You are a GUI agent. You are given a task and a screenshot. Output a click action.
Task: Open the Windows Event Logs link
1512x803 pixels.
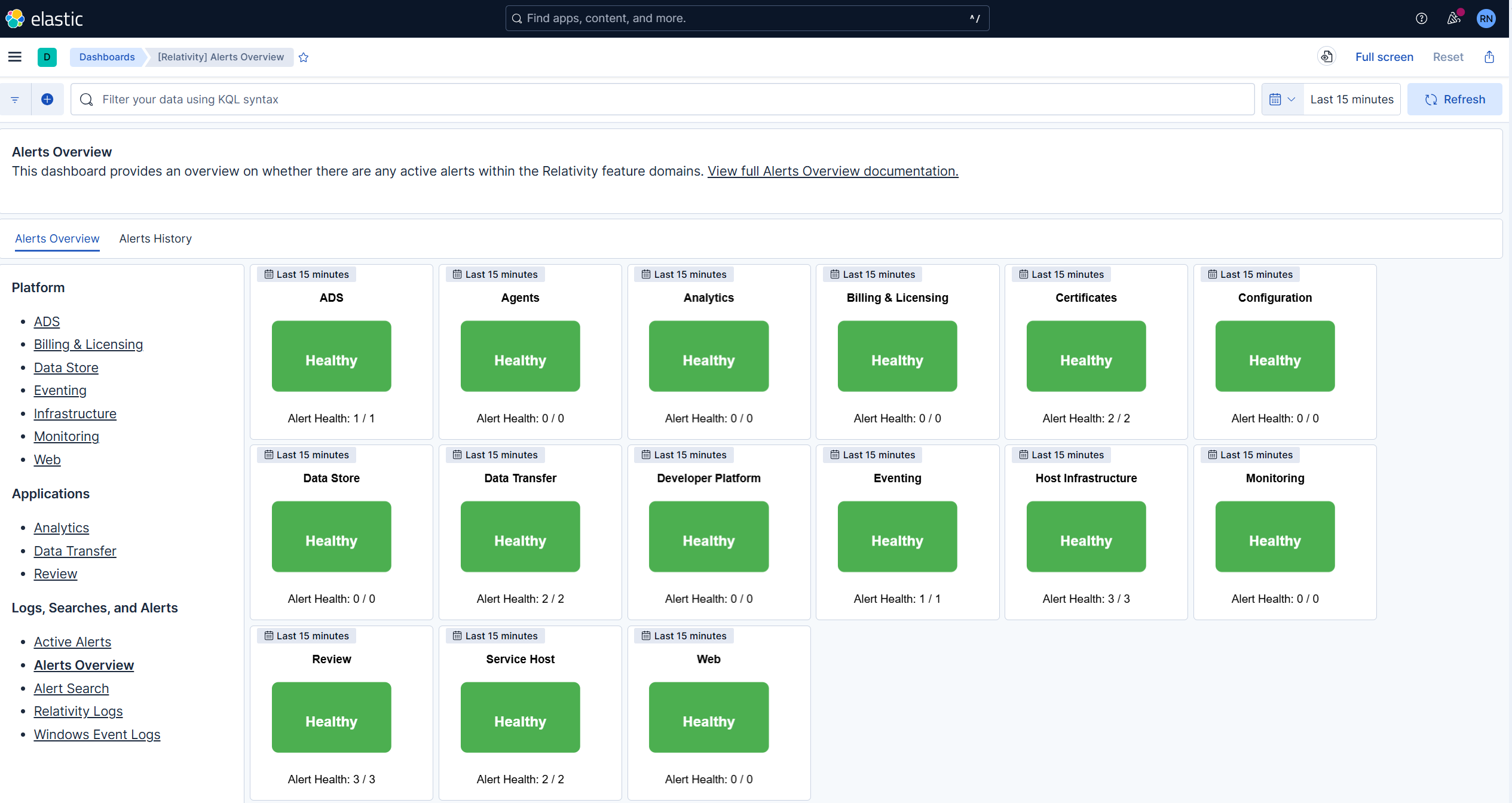click(97, 734)
